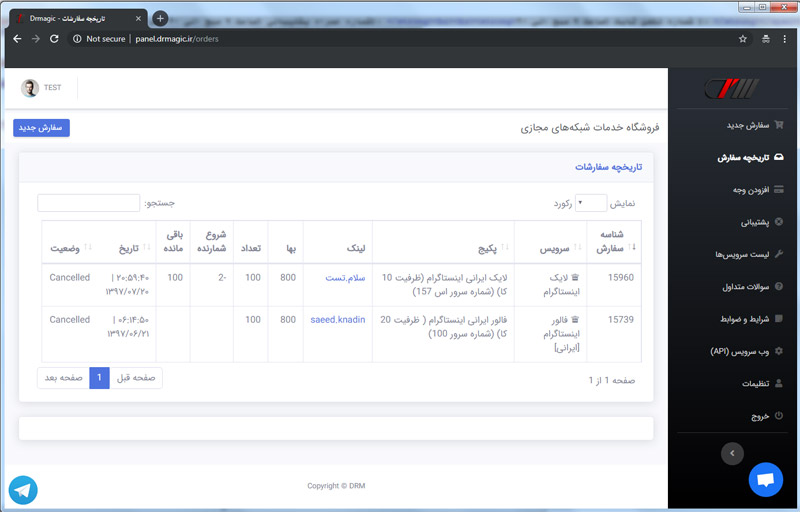Click service icon in فالور اینستاگرام cell

pyautogui.click(x=575, y=320)
